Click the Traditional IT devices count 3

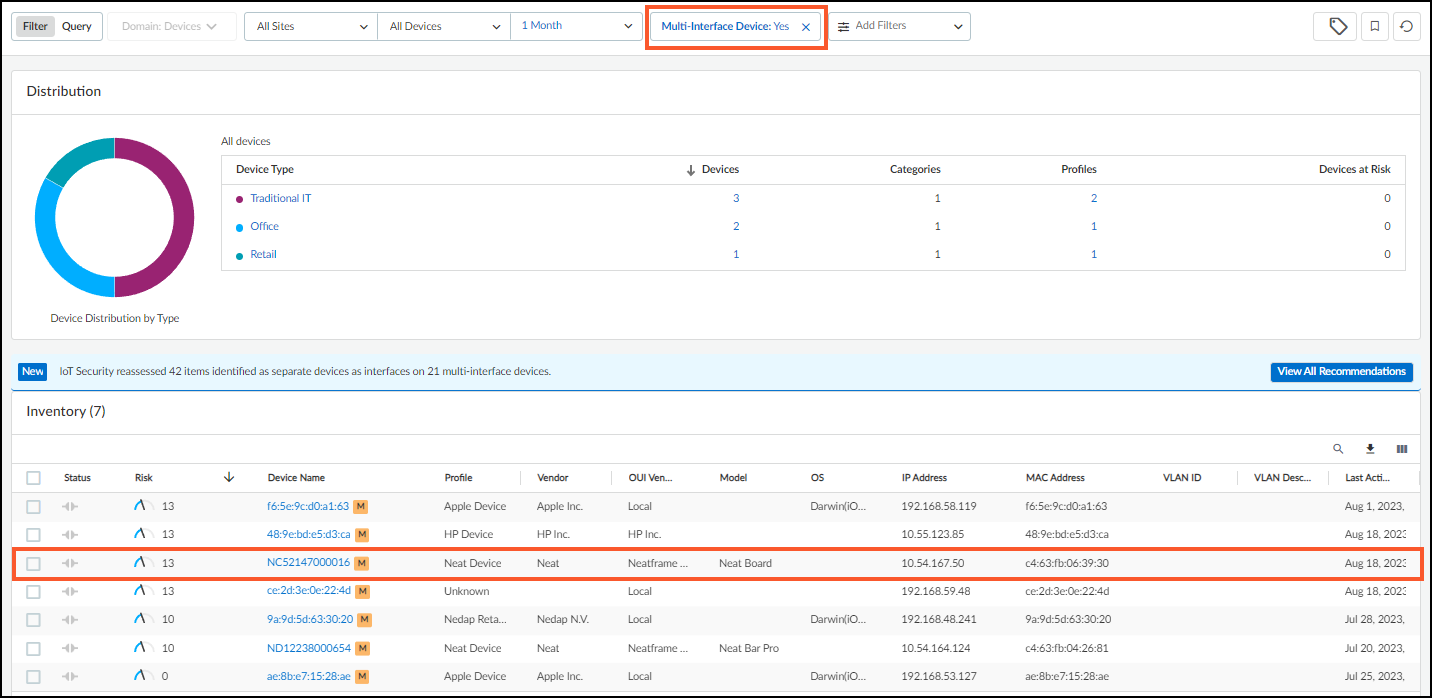click(736, 198)
